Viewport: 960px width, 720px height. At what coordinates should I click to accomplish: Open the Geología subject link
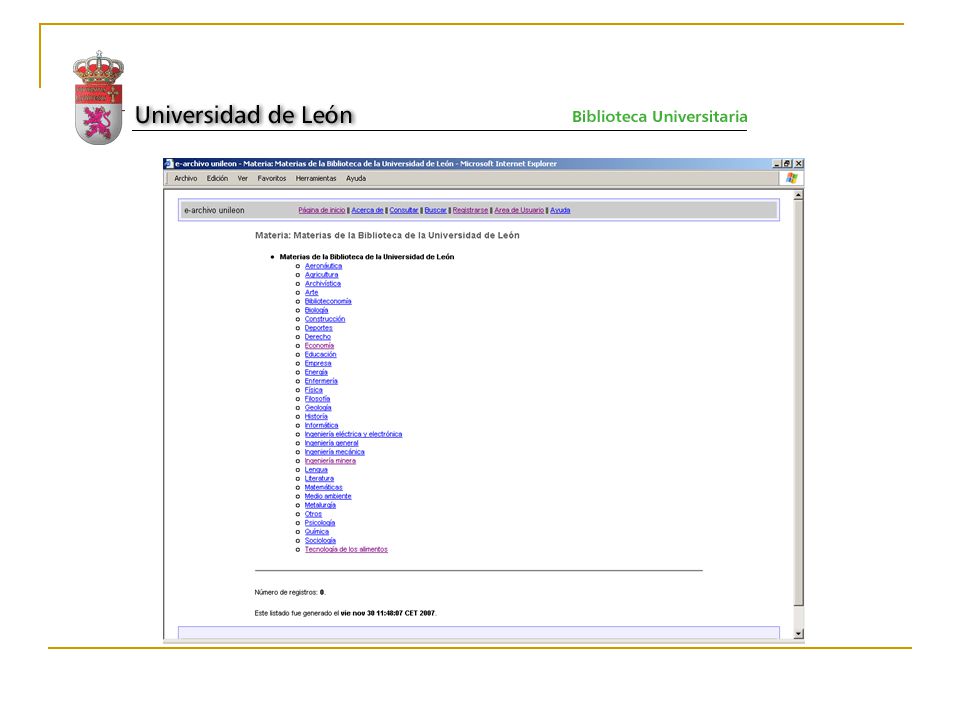tap(318, 408)
